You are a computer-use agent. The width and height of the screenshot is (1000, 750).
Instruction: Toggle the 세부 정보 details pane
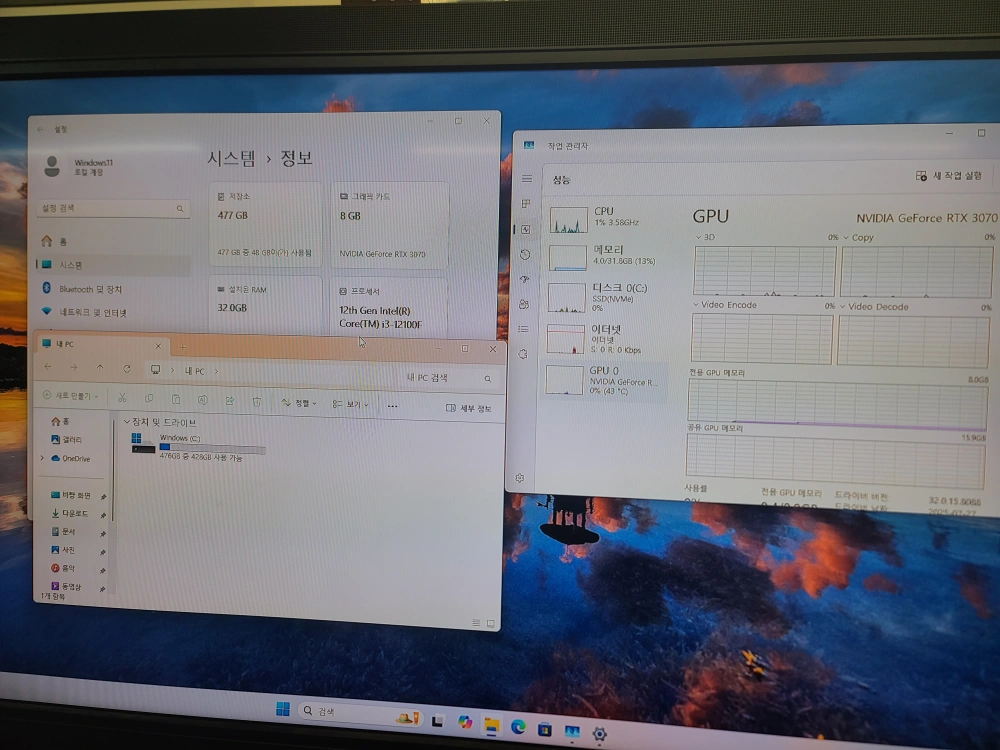(x=468, y=408)
